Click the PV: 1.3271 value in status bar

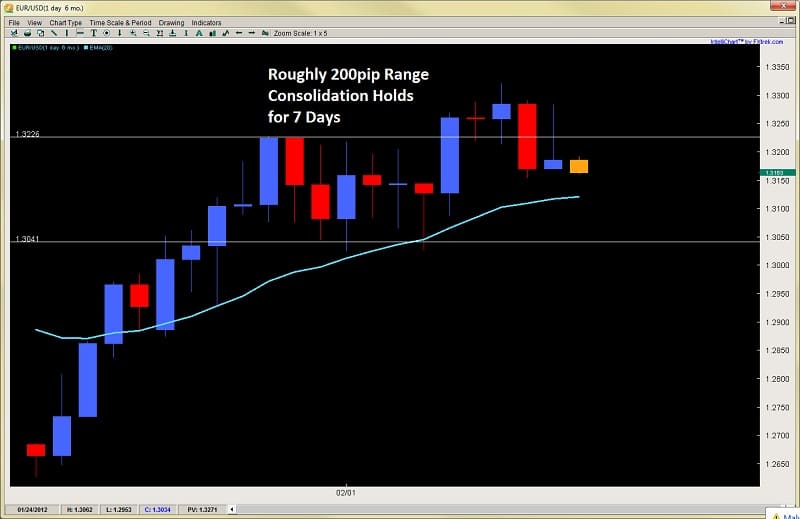point(202,509)
